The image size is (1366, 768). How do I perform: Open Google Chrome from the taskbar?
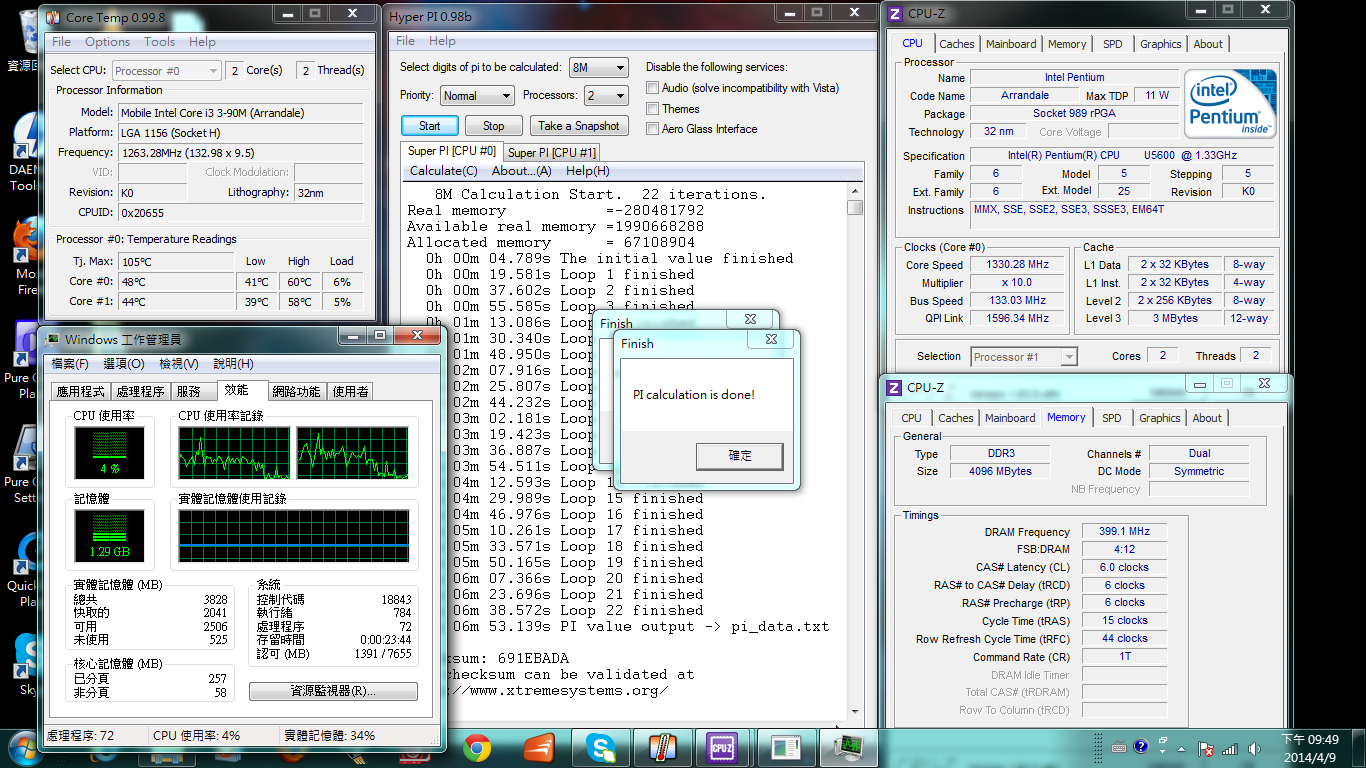click(x=477, y=747)
